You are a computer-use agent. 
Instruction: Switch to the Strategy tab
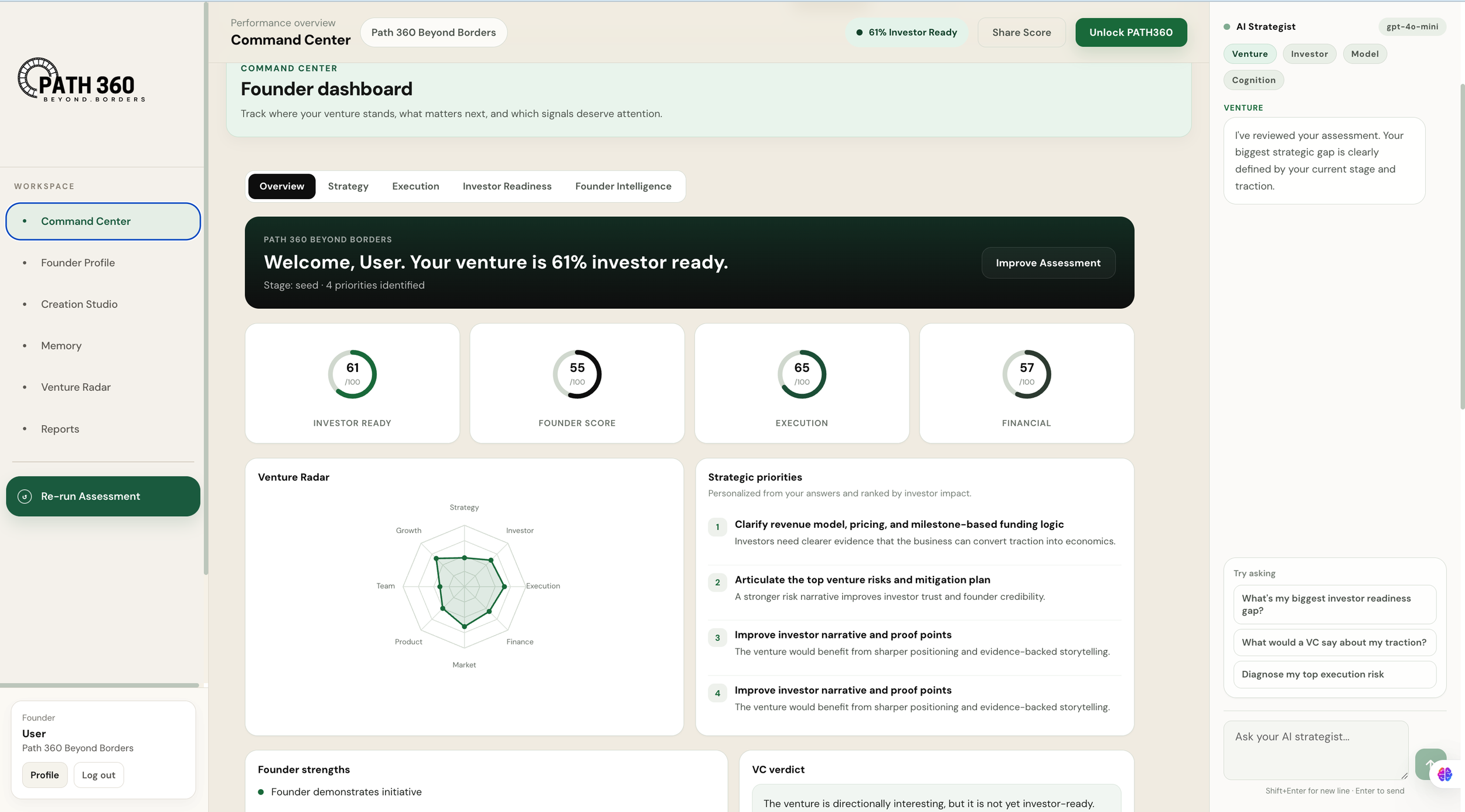point(348,186)
